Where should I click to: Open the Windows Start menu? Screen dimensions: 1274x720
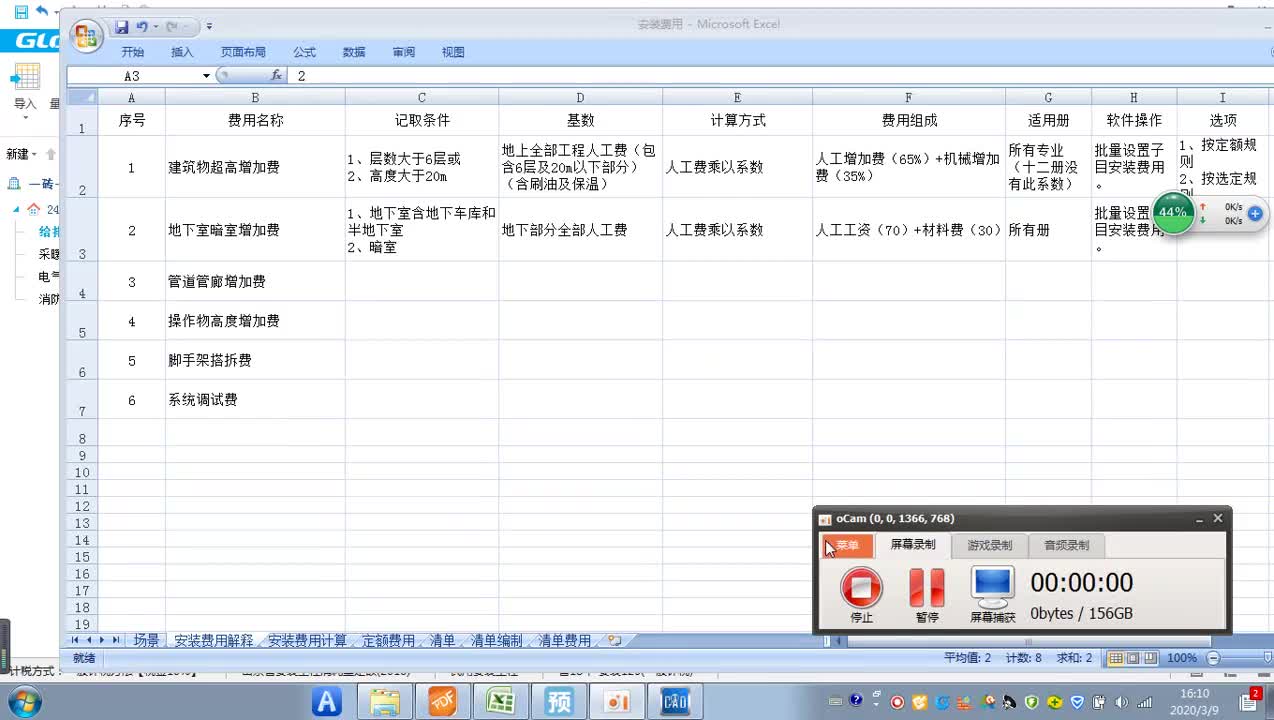[23, 703]
